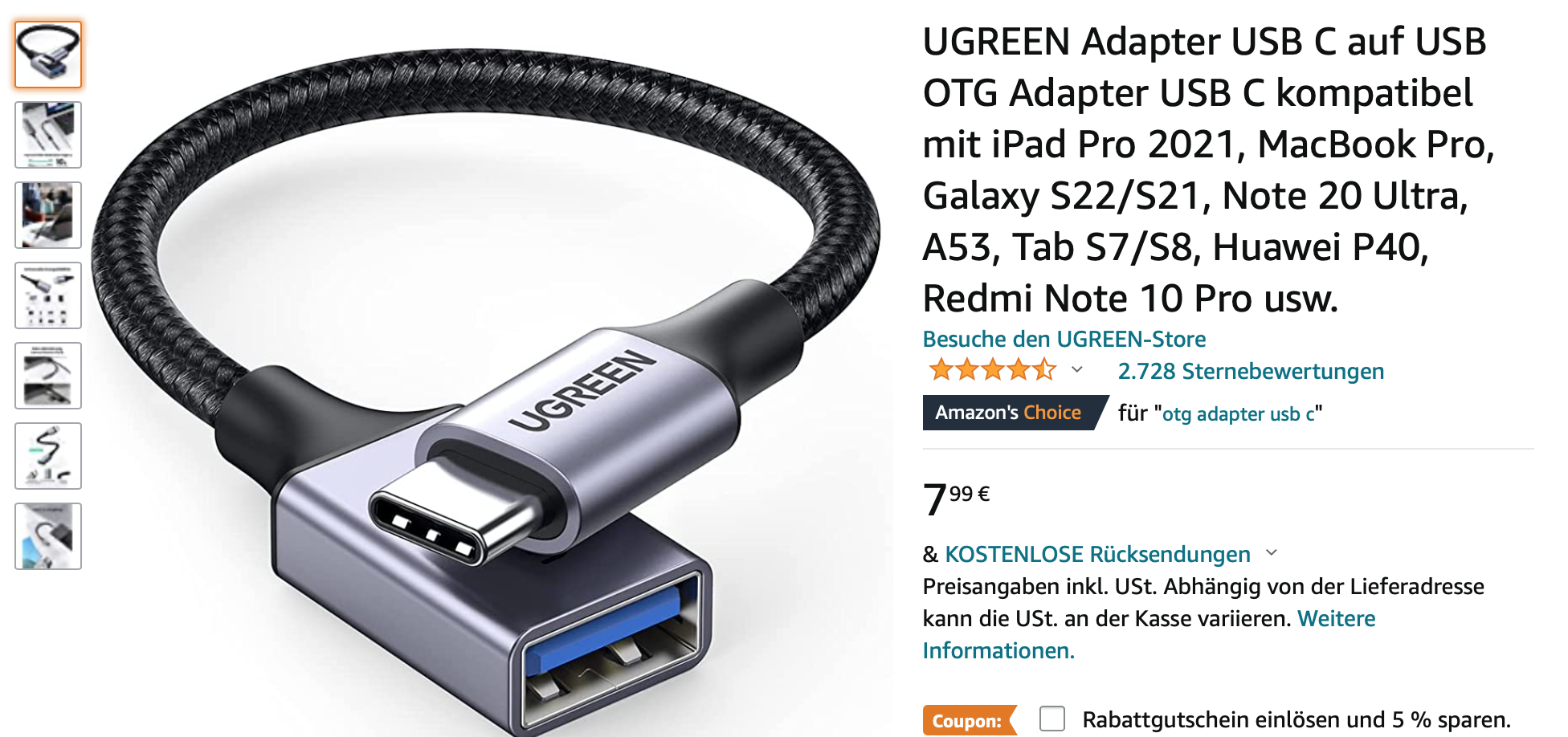This screenshot has height=737, width=1568.
Task: Click the 7,99 € price
Action: (956, 499)
